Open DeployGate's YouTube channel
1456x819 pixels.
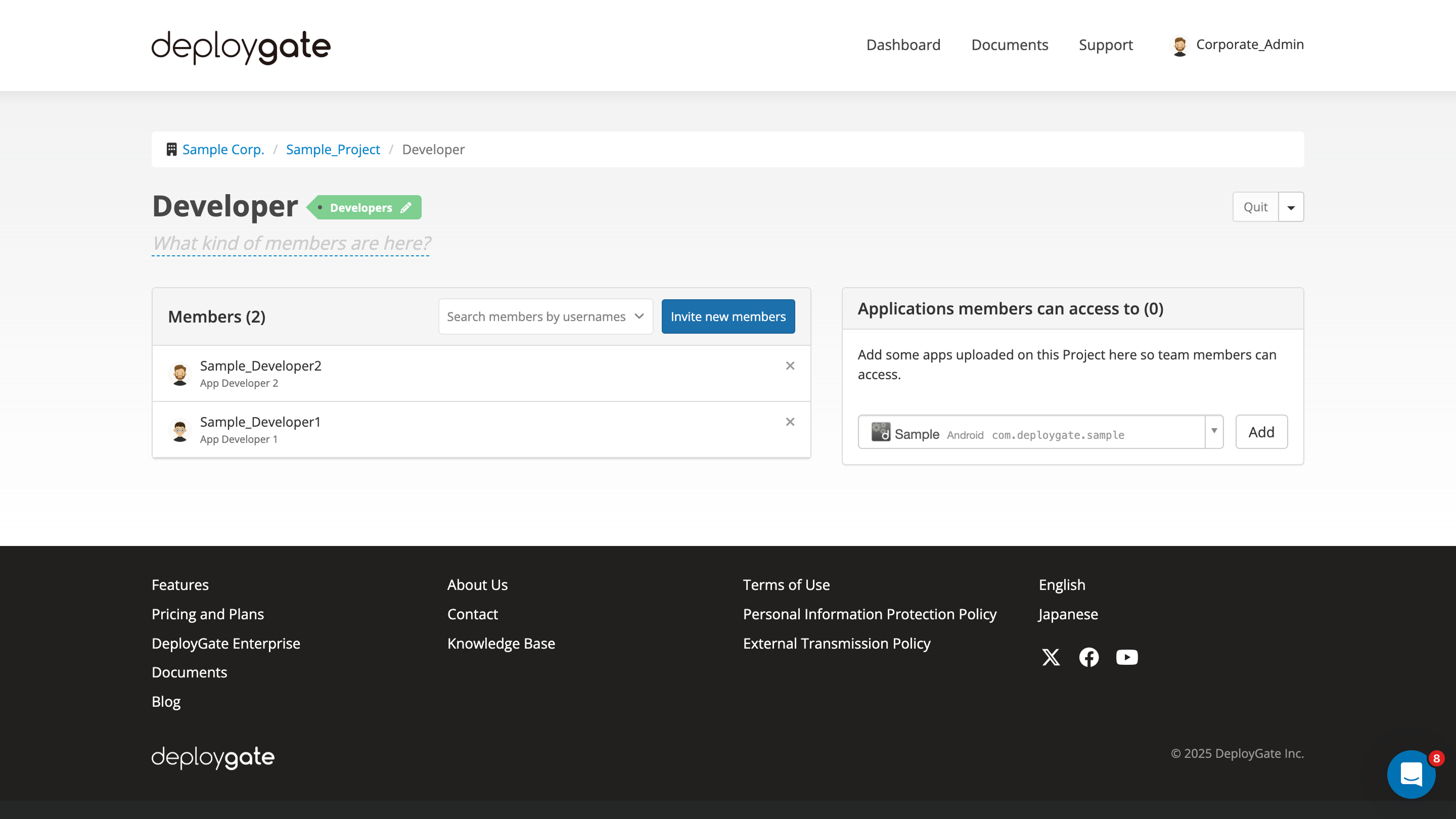click(x=1127, y=657)
